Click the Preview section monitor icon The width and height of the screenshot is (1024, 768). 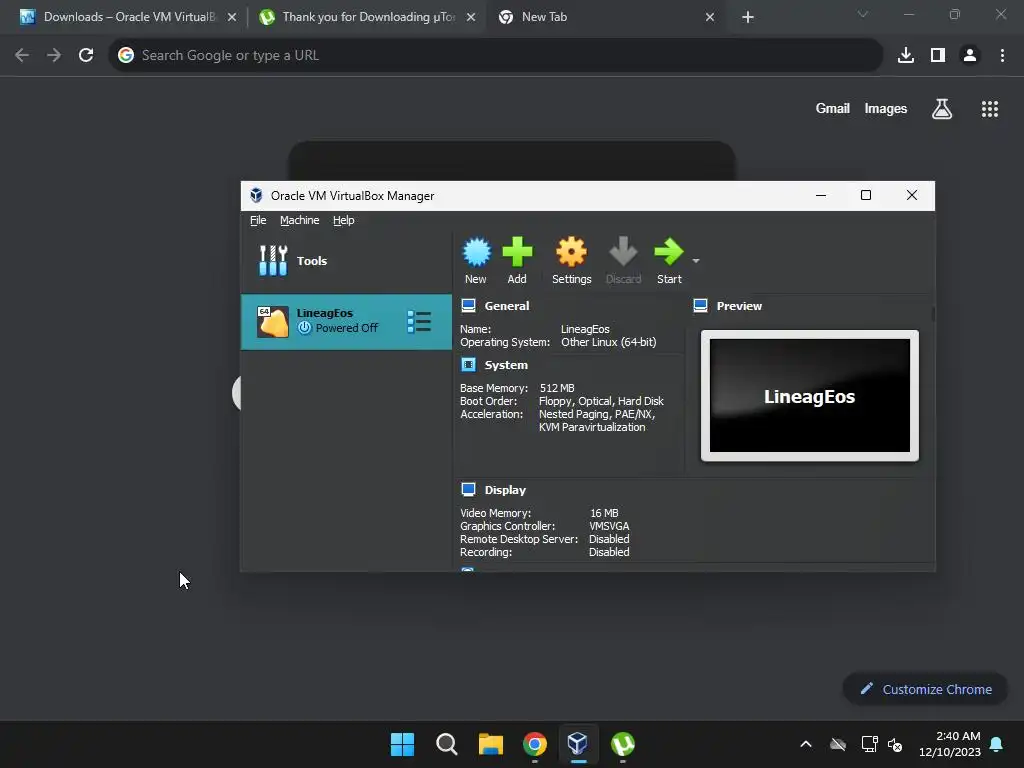tap(700, 305)
